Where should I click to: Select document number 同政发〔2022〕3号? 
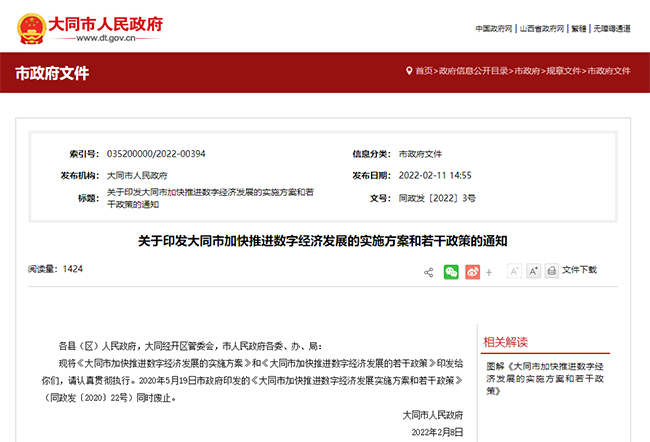(x=437, y=198)
